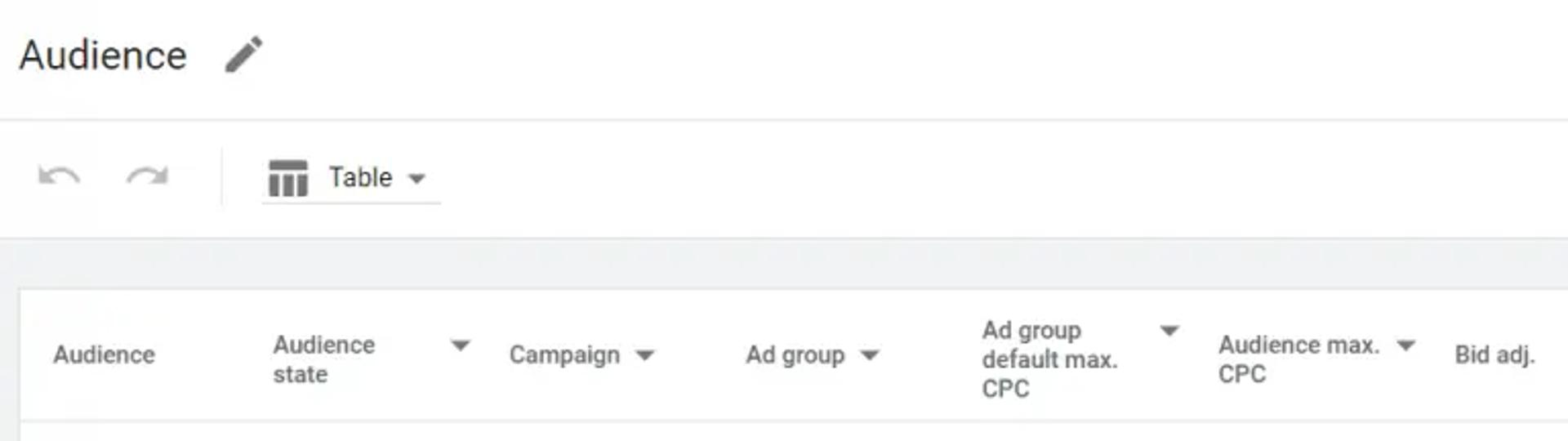Click the empty table row below headers
1568x441 pixels.
[793, 431]
